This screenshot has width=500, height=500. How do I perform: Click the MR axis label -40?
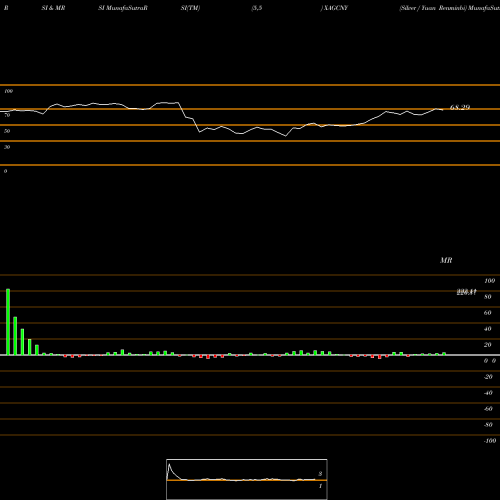488,393
